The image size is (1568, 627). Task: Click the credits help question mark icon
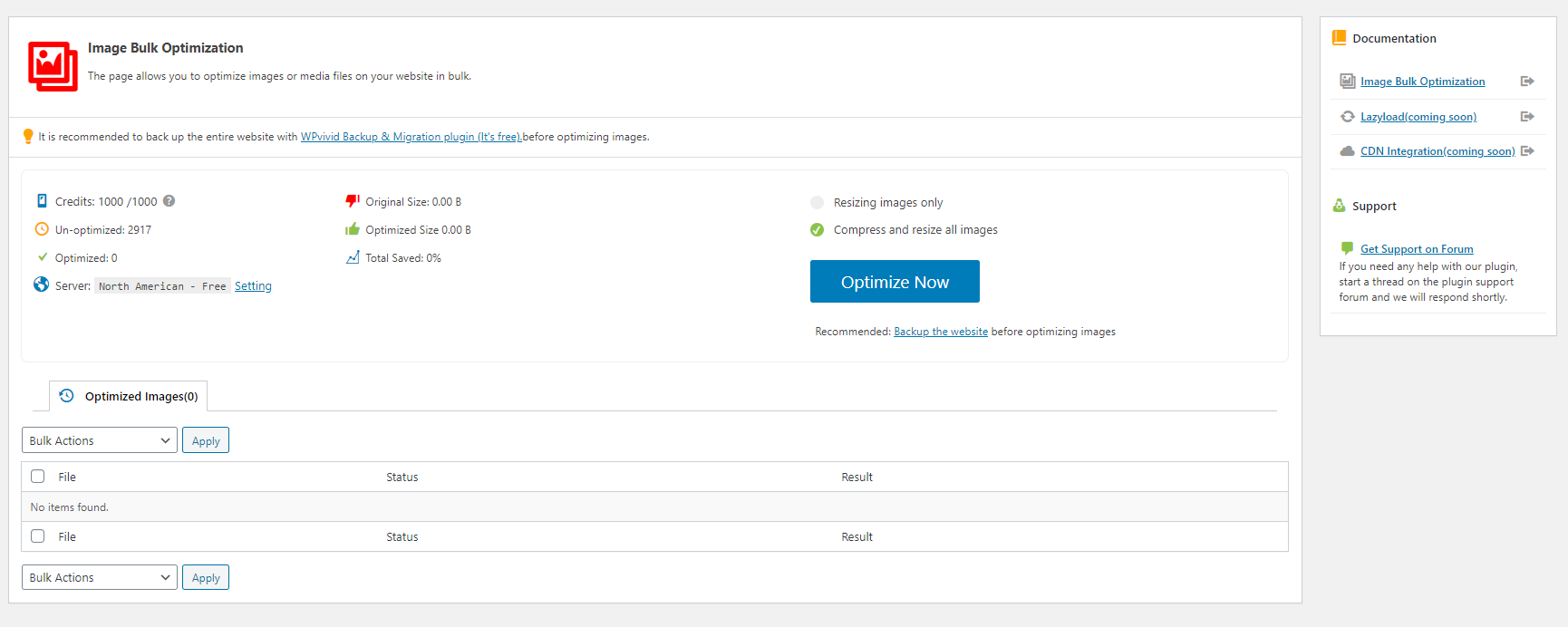(169, 201)
